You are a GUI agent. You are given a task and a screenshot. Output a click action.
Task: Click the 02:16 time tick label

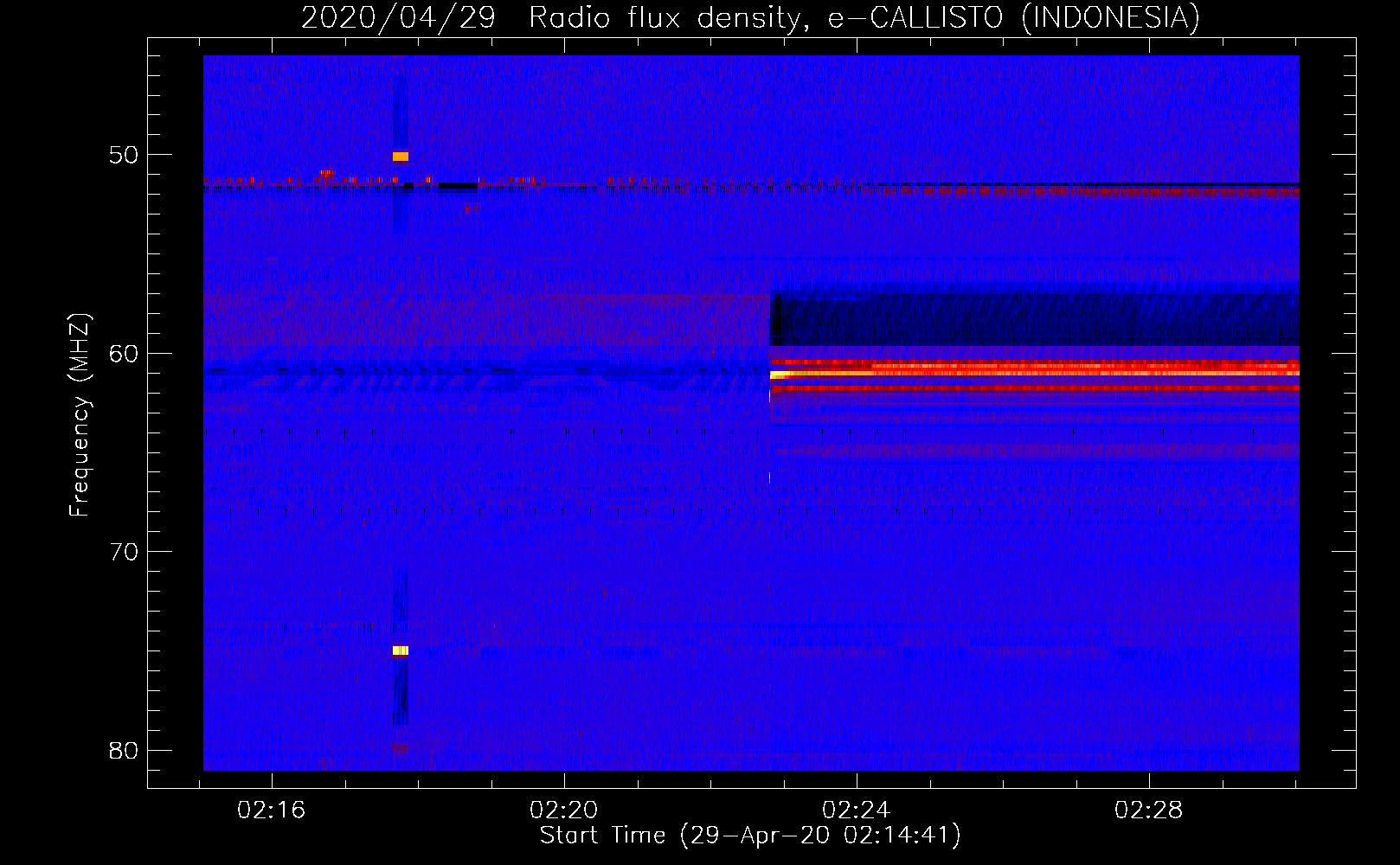[x=272, y=811]
